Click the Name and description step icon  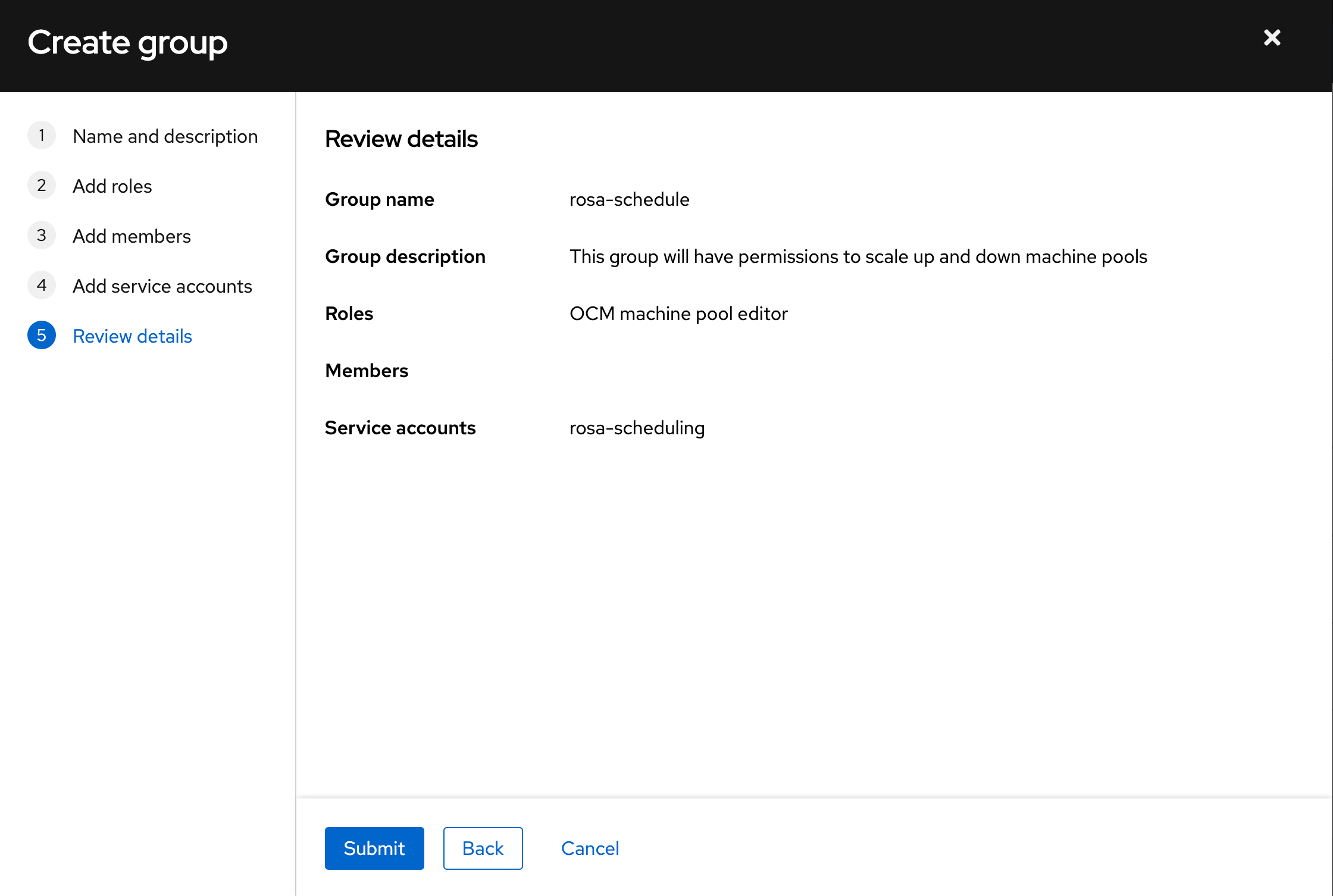42,135
